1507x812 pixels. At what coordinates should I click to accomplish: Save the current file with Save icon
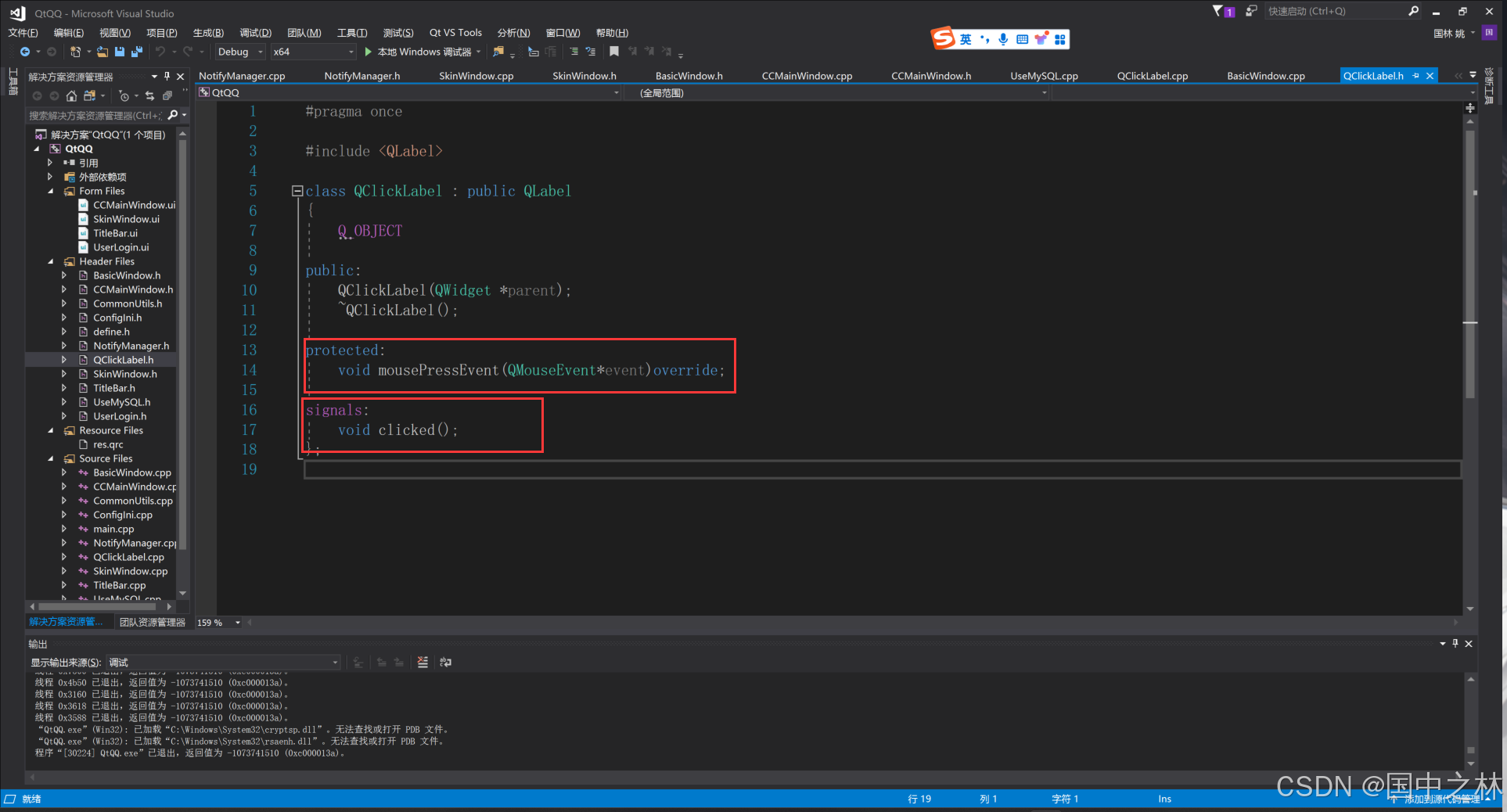120,52
